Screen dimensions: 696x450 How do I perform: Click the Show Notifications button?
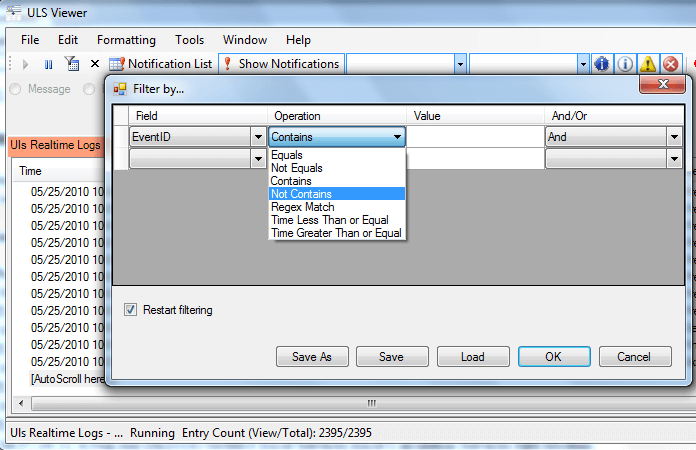pyautogui.click(x=282, y=64)
